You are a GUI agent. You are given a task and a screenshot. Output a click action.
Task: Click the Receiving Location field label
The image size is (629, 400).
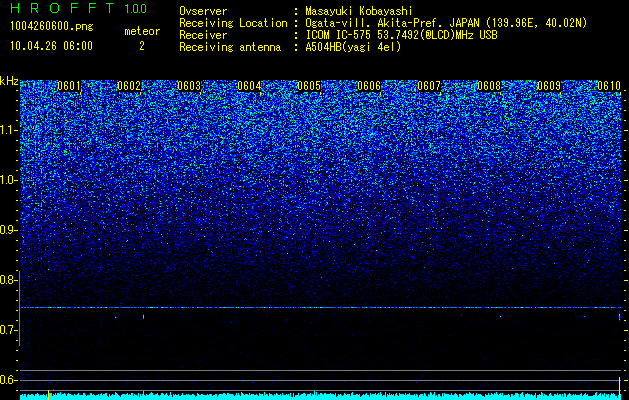pos(233,23)
